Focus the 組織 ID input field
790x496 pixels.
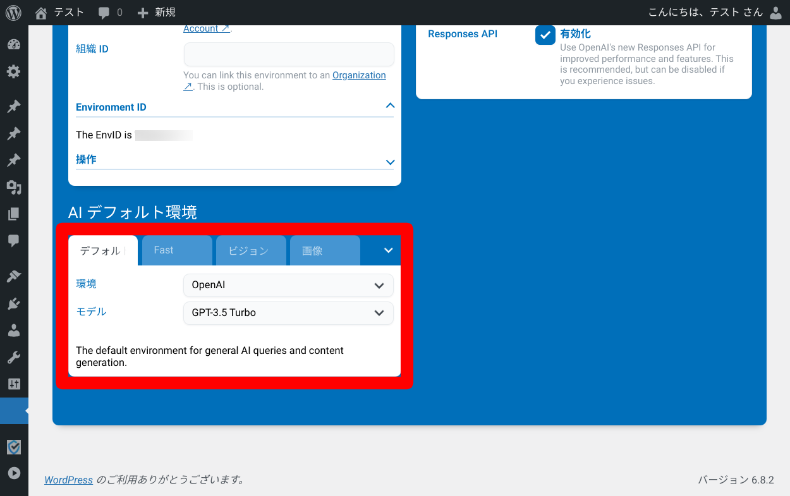(289, 54)
